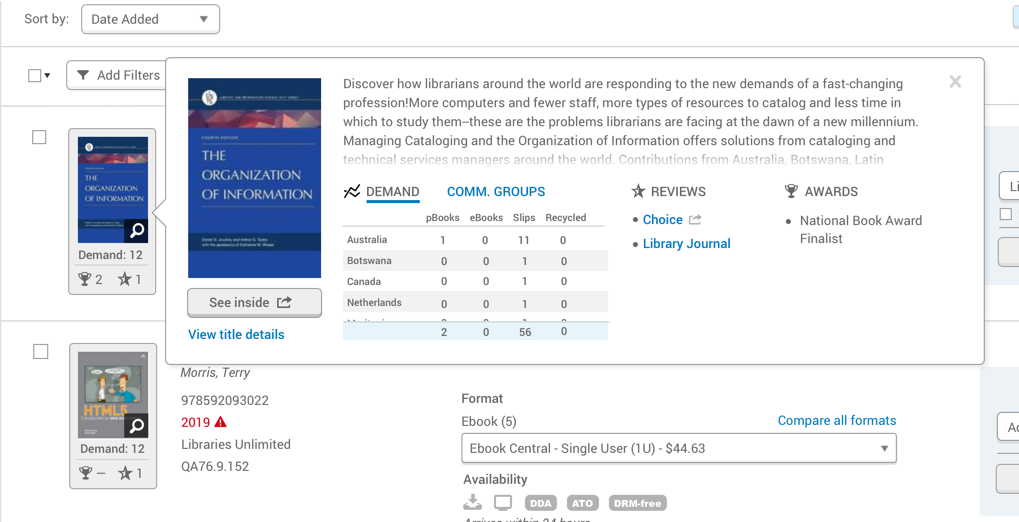Click ISBN 978592093022

[x=225, y=400]
